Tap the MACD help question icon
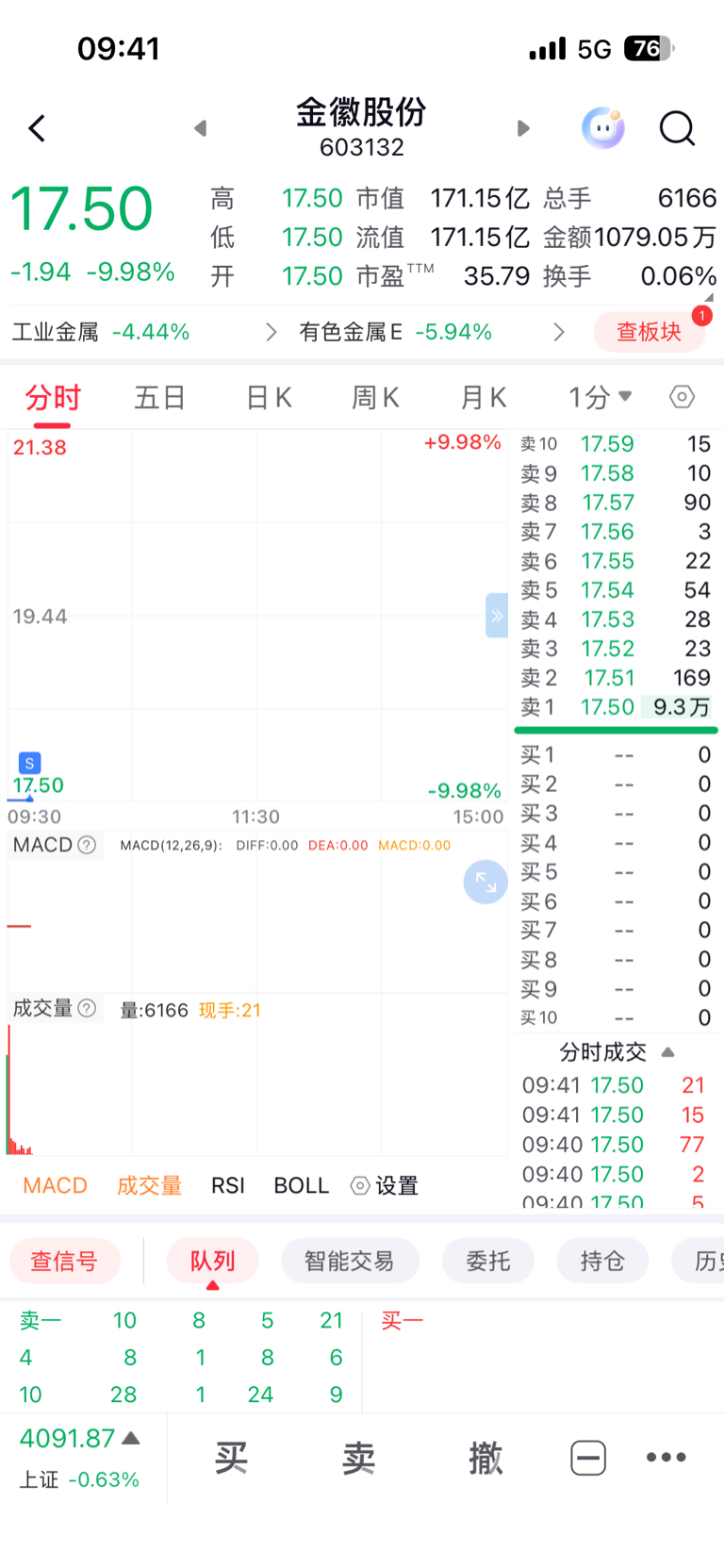Viewport: 724px width, 1568px height. coord(87,845)
